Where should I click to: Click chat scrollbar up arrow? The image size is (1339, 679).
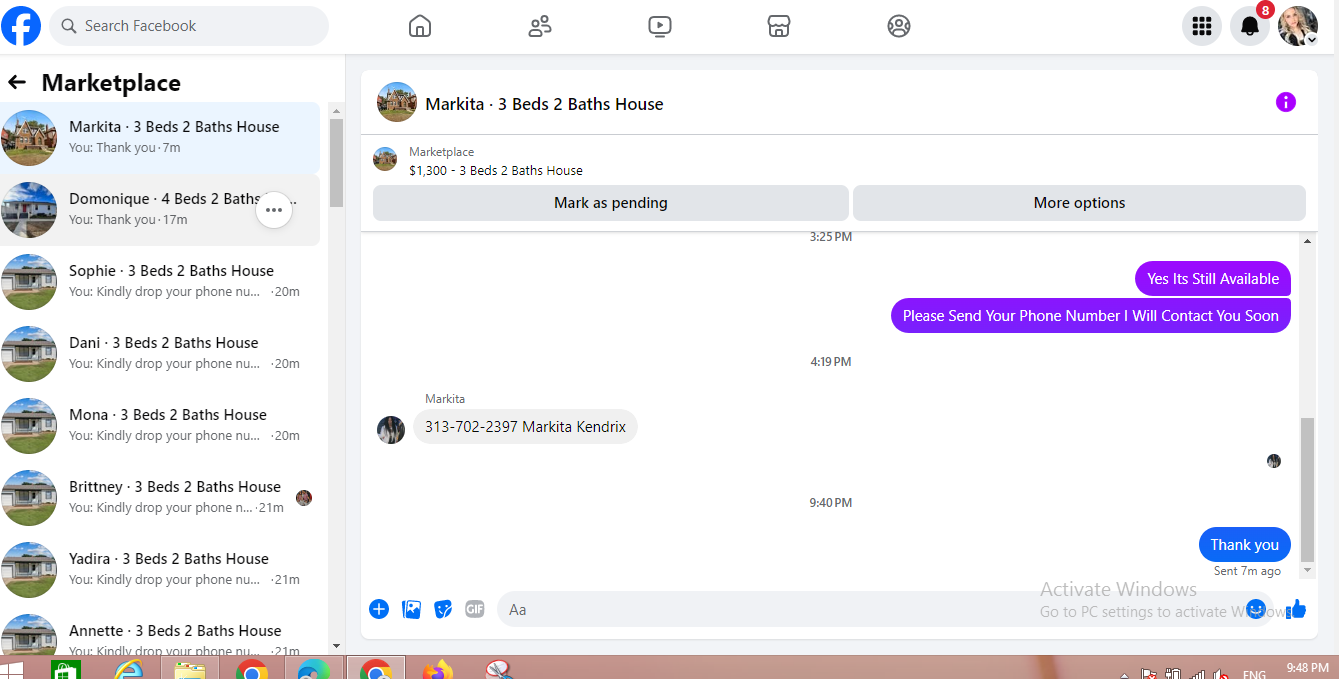tap(1307, 241)
